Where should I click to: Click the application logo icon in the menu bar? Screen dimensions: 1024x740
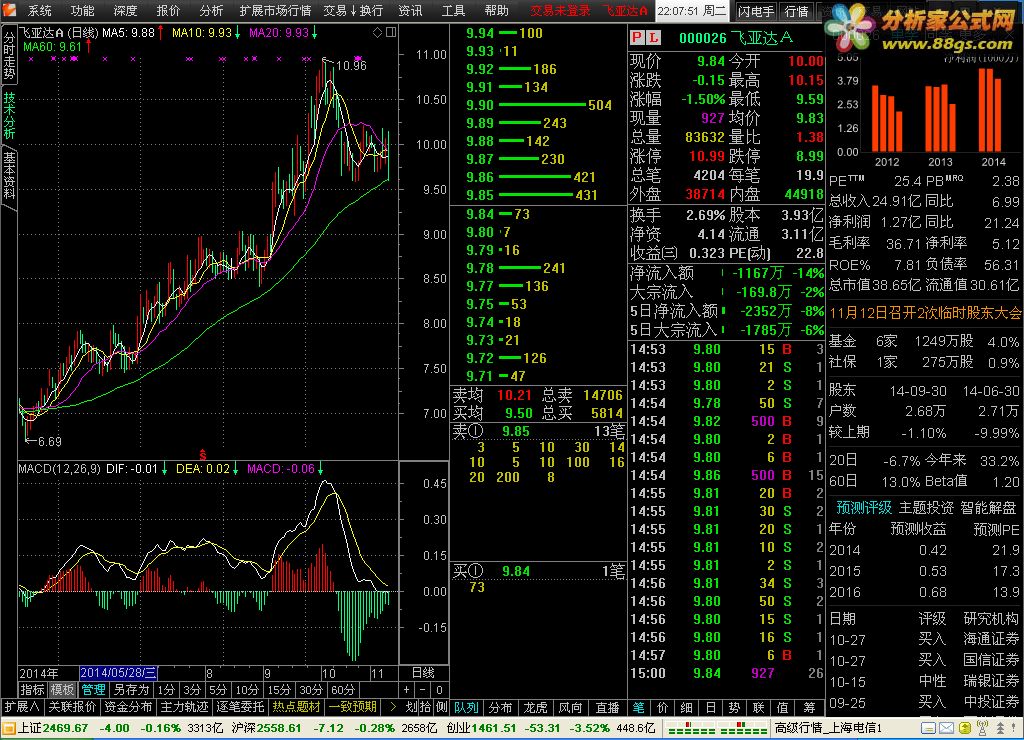coord(10,10)
